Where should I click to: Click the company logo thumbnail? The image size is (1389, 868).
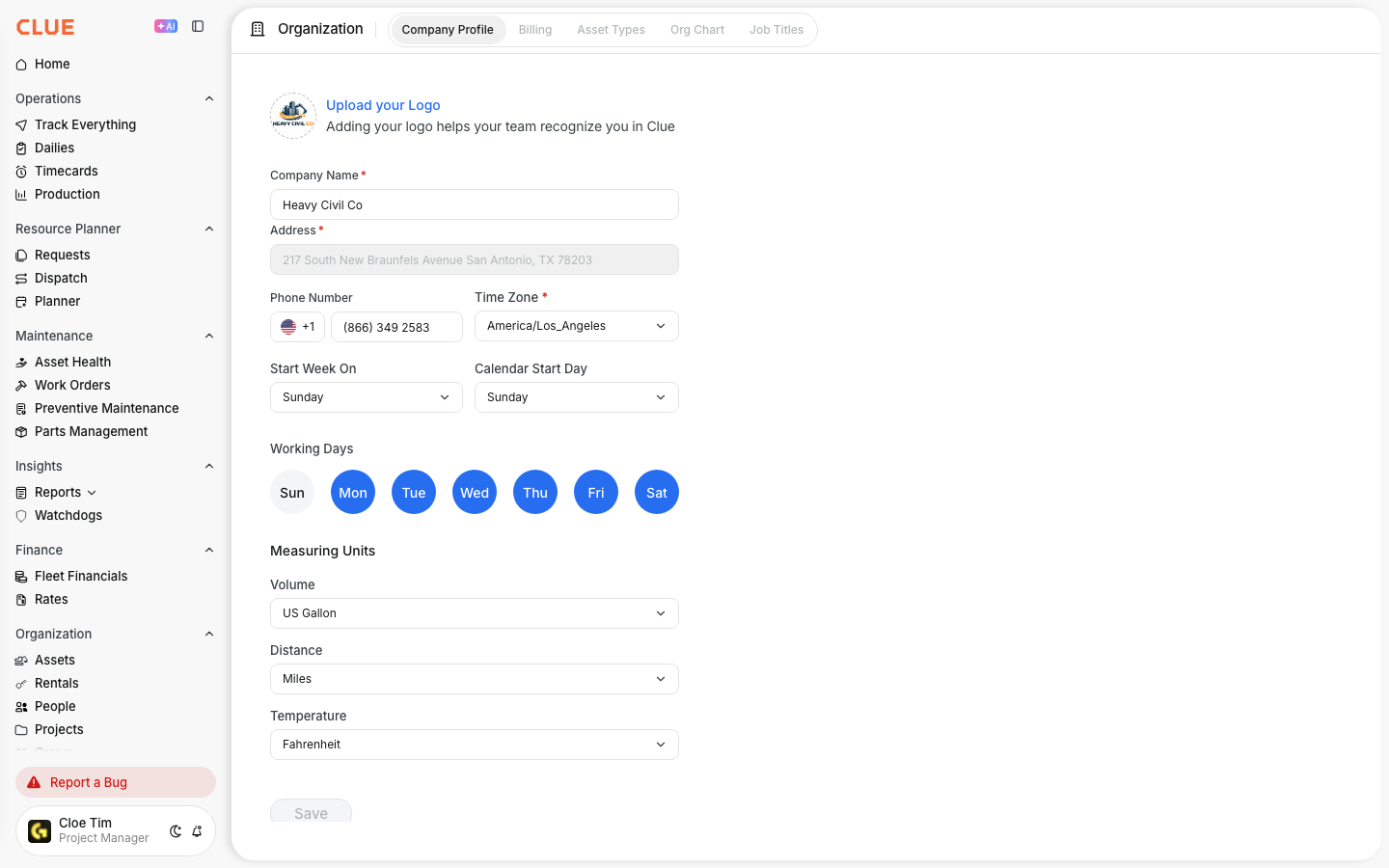pyautogui.click(x=293, y=116)
